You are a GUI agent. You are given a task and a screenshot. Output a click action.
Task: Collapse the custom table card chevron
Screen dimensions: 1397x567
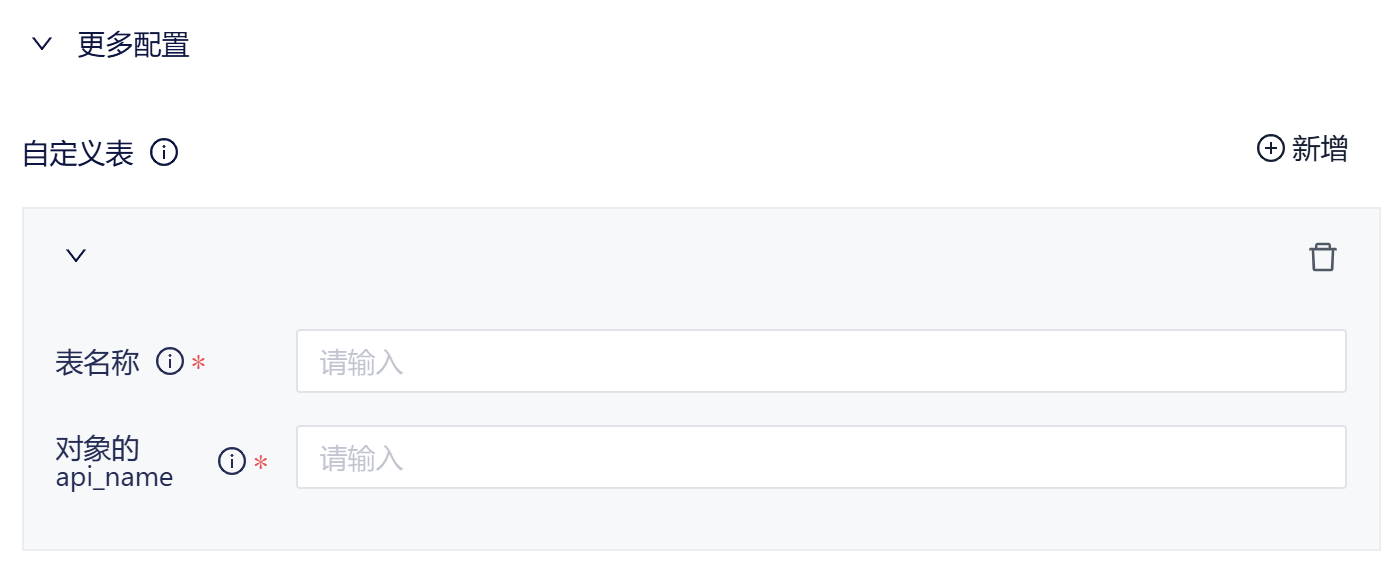pyautogui.click(x=76, y=256)
